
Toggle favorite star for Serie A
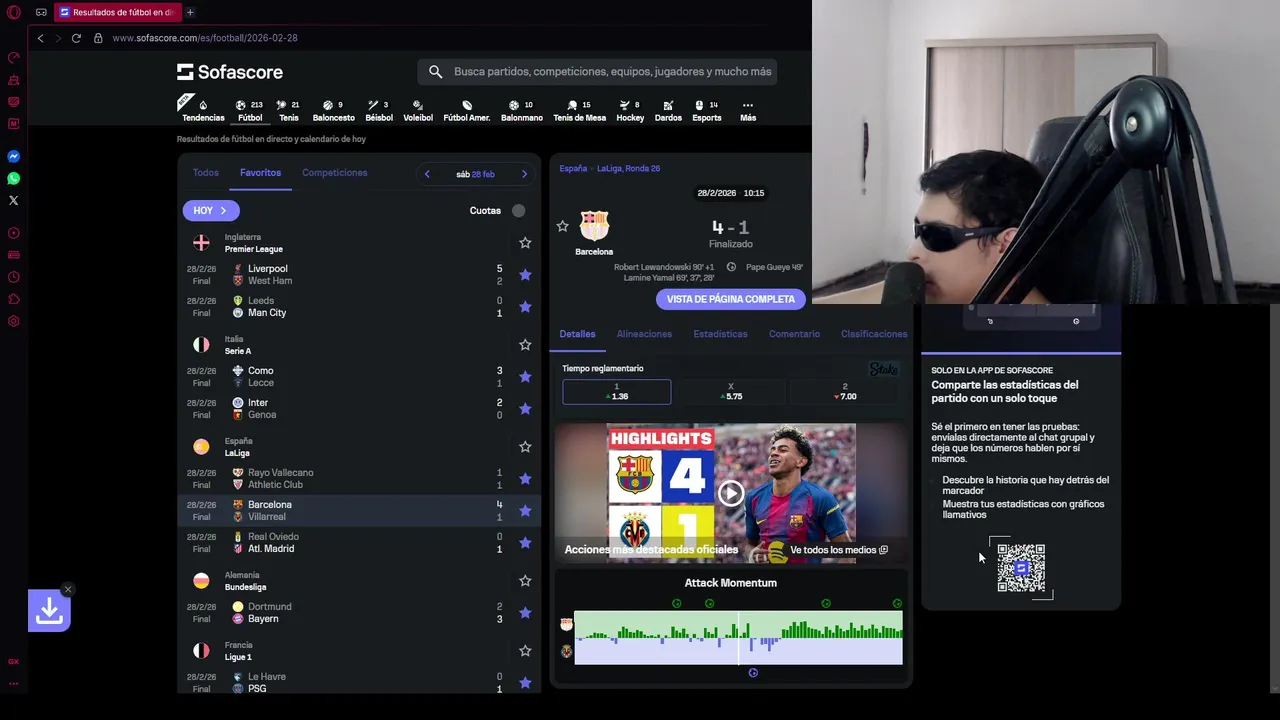point(525,345)
